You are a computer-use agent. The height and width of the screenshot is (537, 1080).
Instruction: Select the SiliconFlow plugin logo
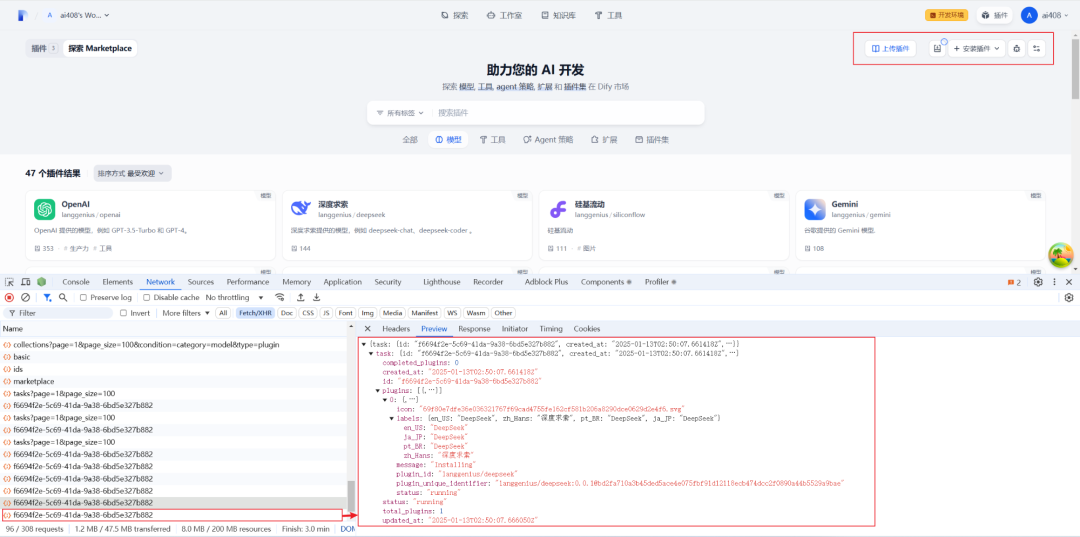click(558, 209)
